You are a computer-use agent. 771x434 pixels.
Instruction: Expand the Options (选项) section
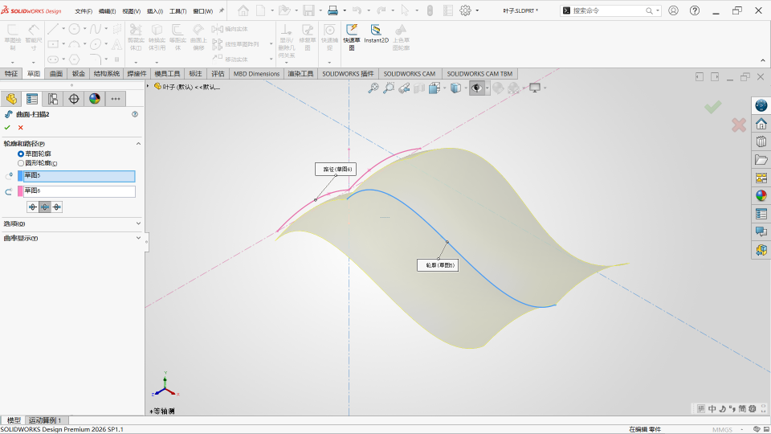pos(138,223)
